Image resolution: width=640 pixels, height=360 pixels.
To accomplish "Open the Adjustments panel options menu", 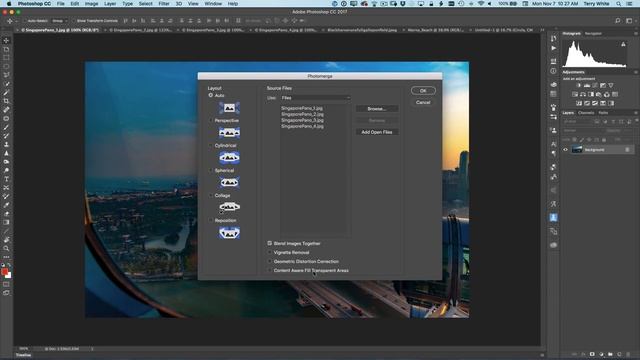I will [636, 72].
